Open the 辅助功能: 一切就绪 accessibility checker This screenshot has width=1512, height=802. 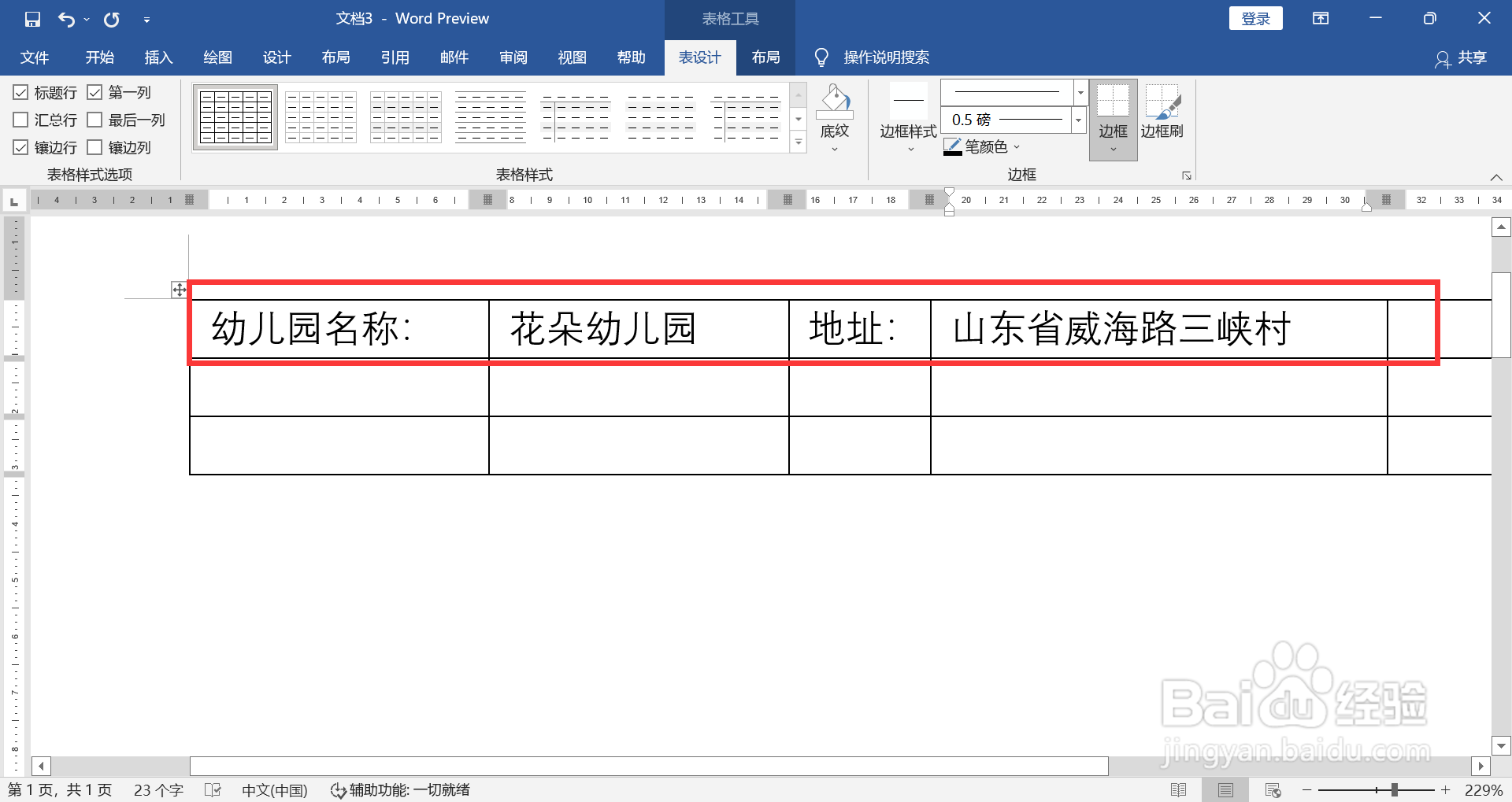point(400,789)
